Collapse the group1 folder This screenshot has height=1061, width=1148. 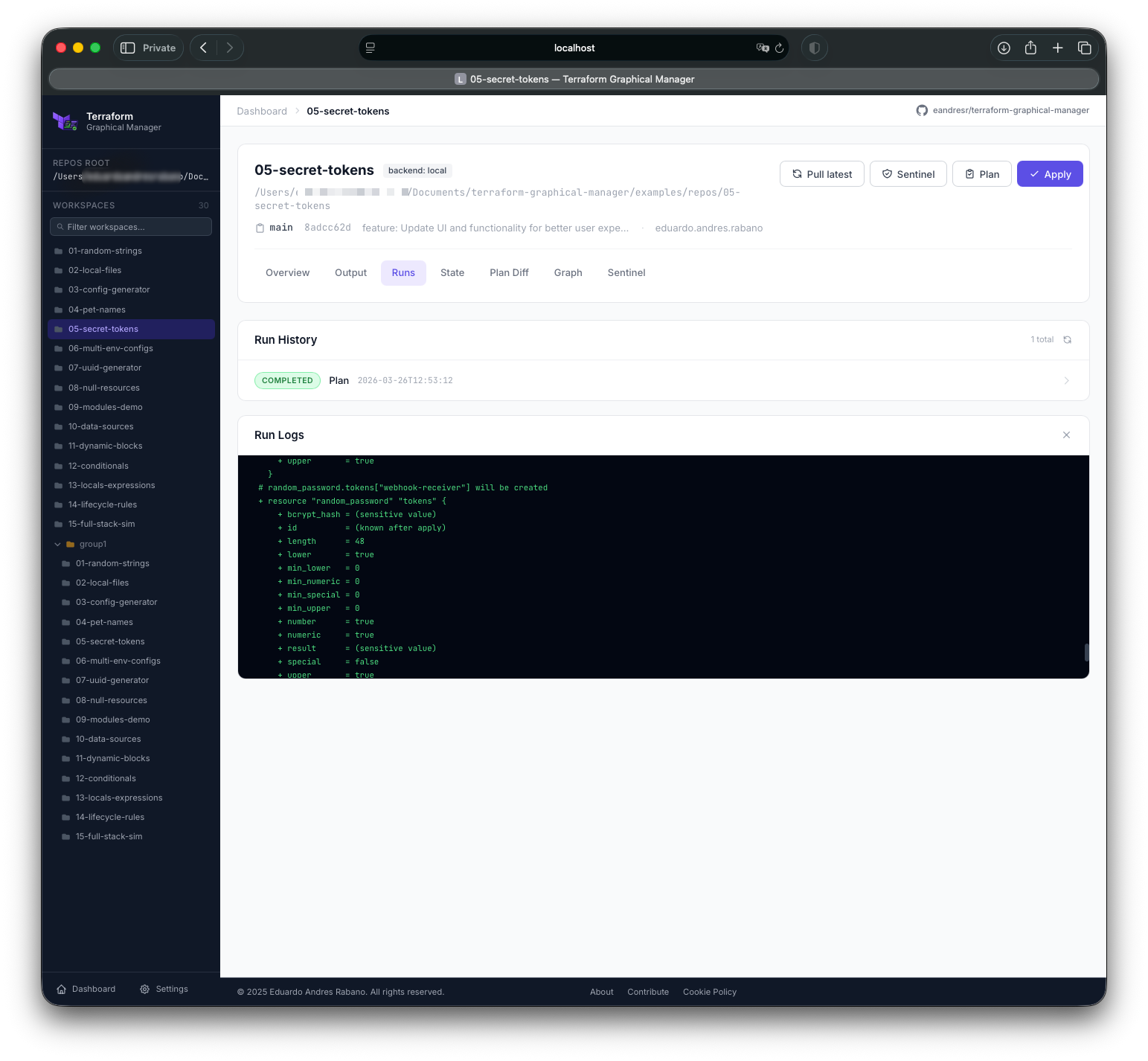(58, 545)
